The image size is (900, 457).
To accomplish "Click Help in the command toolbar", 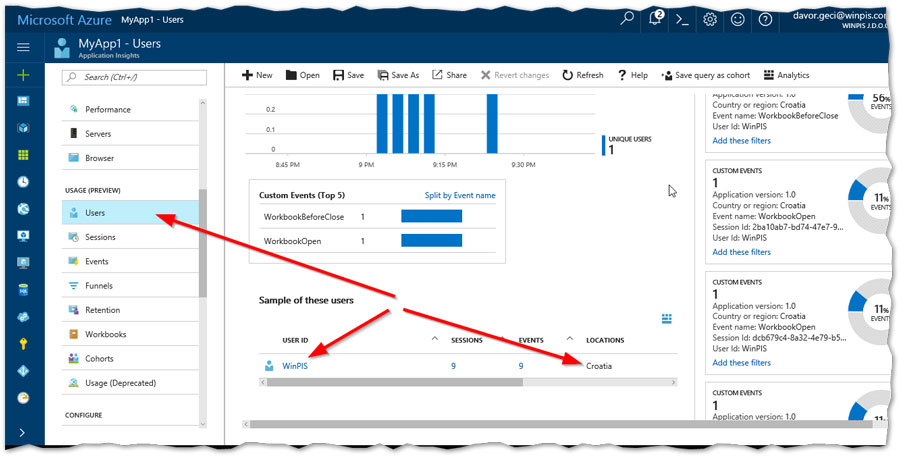I will click(633, 75).
